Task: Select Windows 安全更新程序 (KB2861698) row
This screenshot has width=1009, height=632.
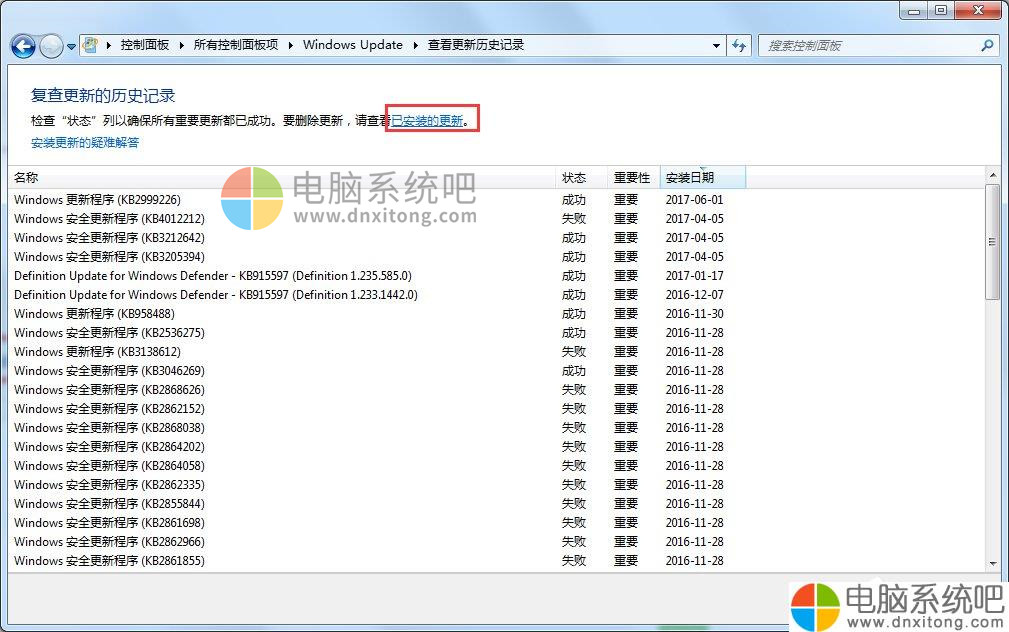Action: click(495, 523)
